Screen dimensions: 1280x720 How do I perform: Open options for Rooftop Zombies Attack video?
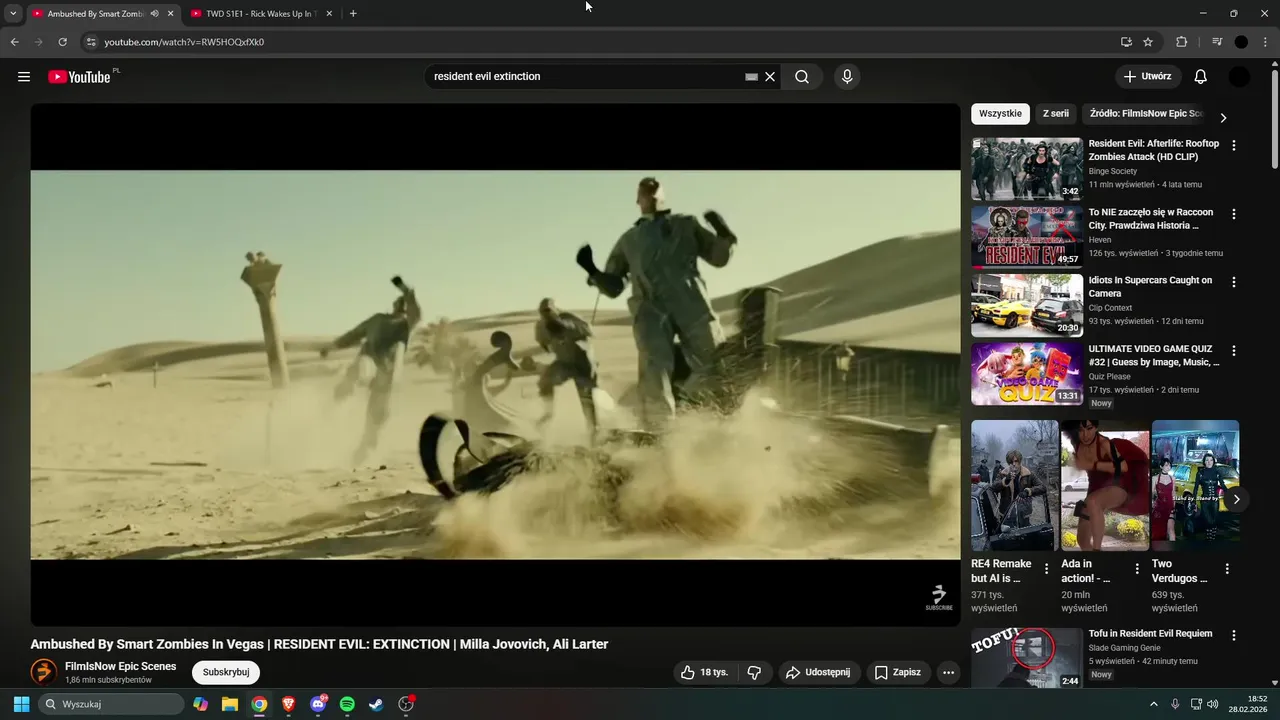point(1233,145)
